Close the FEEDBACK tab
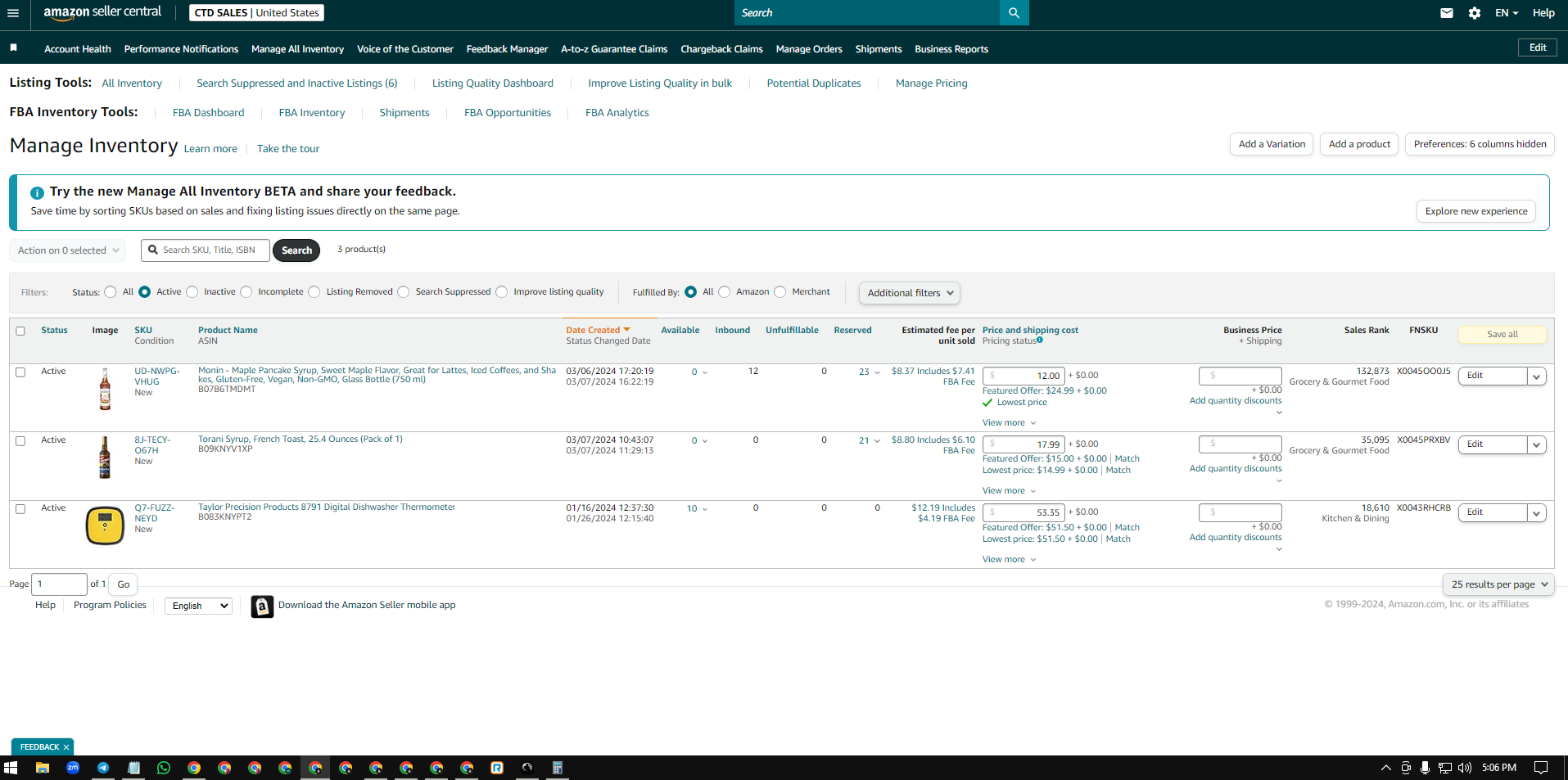The image size is (1568, 780). click(66, 747)
